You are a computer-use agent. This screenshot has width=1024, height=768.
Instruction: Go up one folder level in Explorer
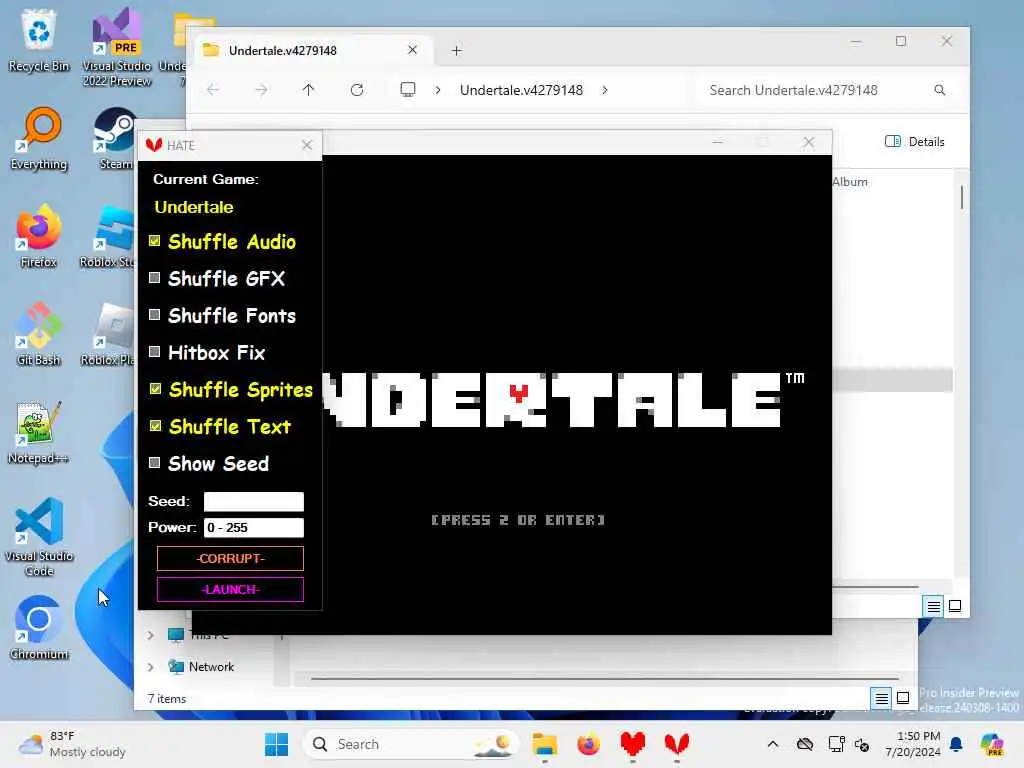308,90
